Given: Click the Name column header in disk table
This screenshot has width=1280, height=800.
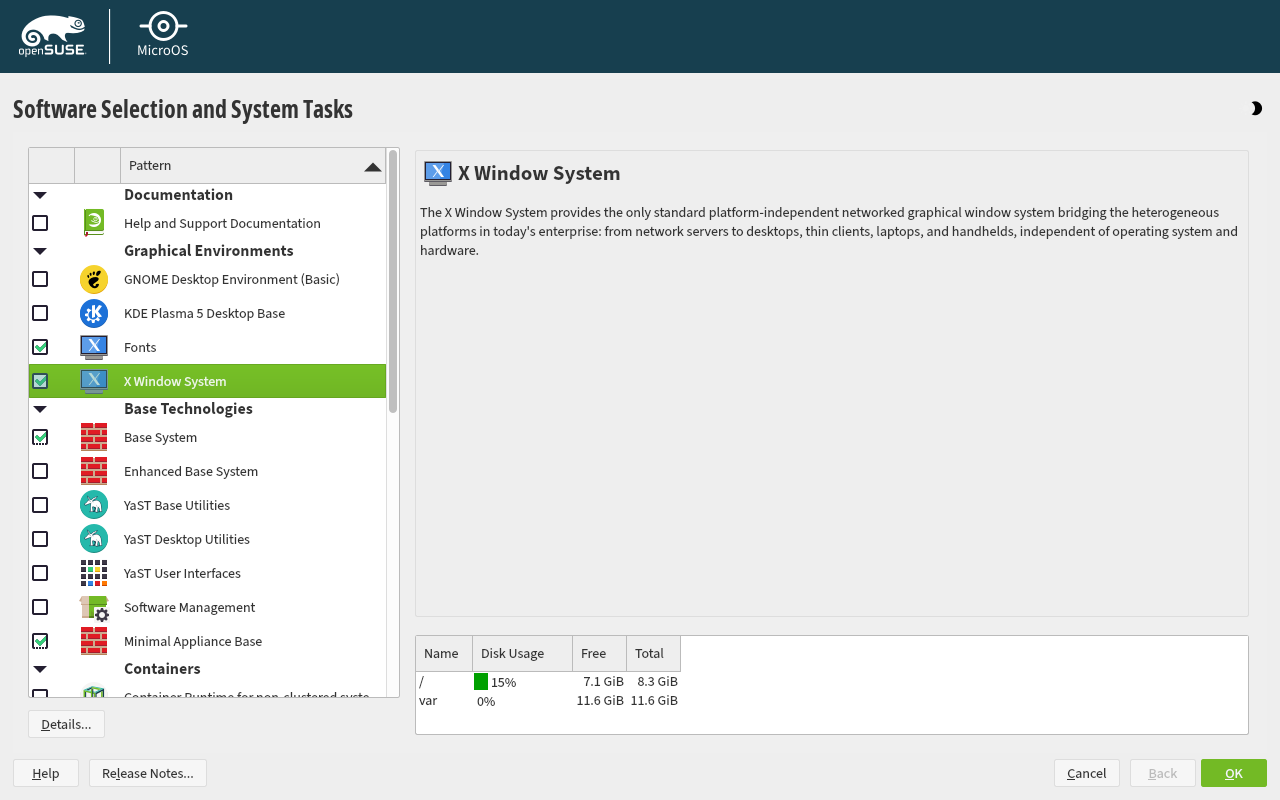Looking at the screenshot, I should tap(444, 653).
